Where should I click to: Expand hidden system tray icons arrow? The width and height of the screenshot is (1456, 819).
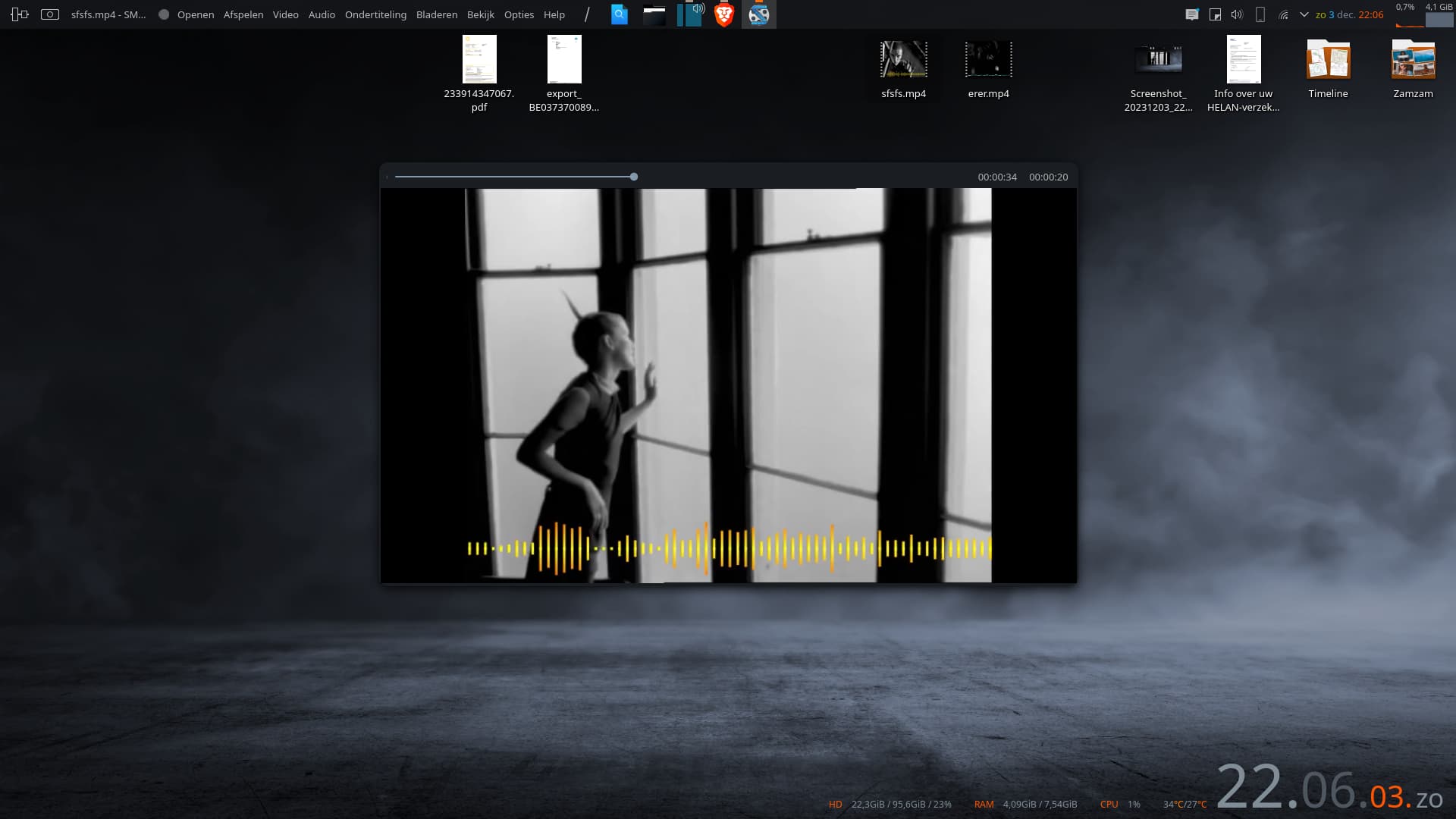pos(1304,14)
